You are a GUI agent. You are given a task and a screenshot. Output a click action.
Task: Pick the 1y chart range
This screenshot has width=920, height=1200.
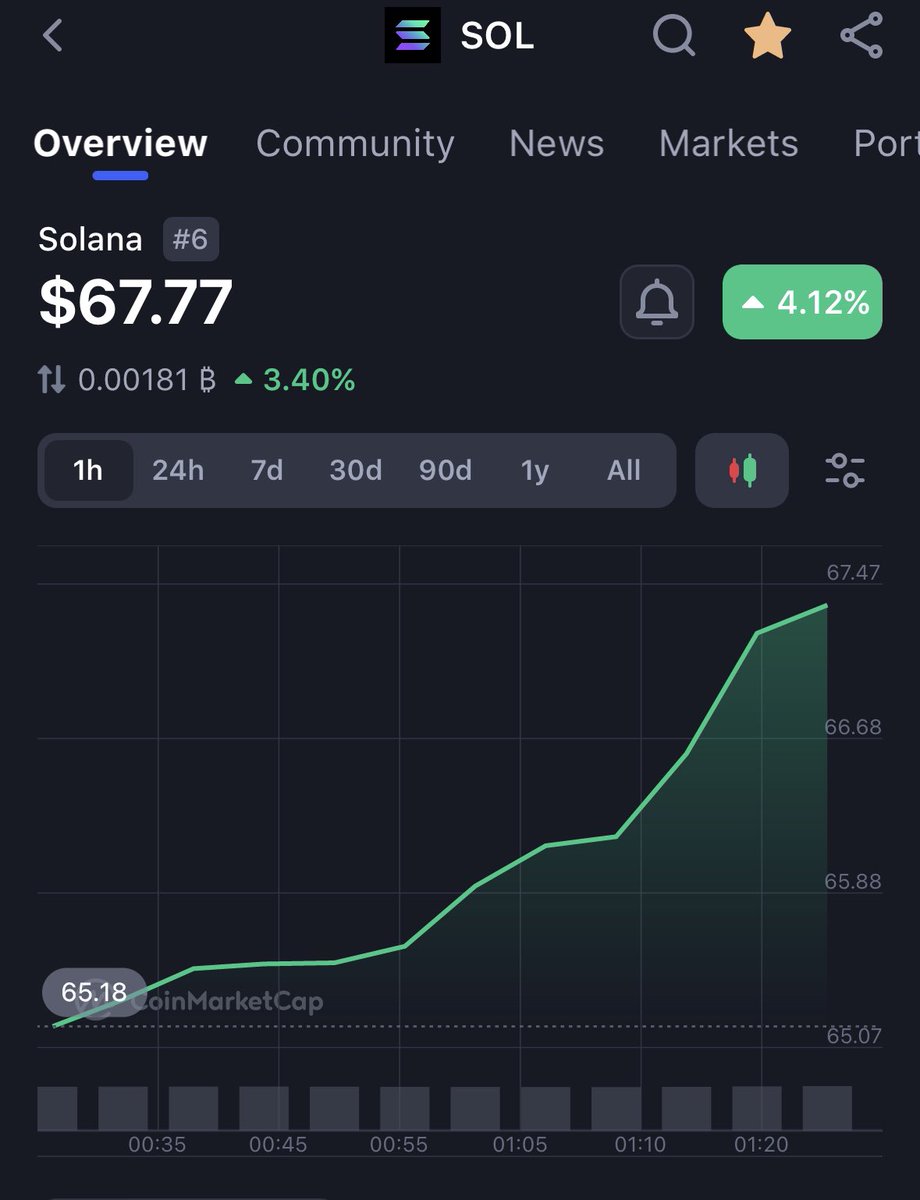coord(535,470)
